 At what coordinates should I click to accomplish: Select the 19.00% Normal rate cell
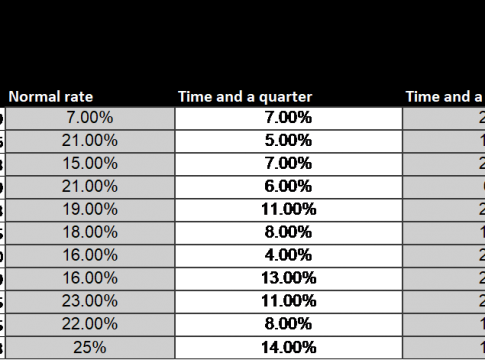[90, 210]
